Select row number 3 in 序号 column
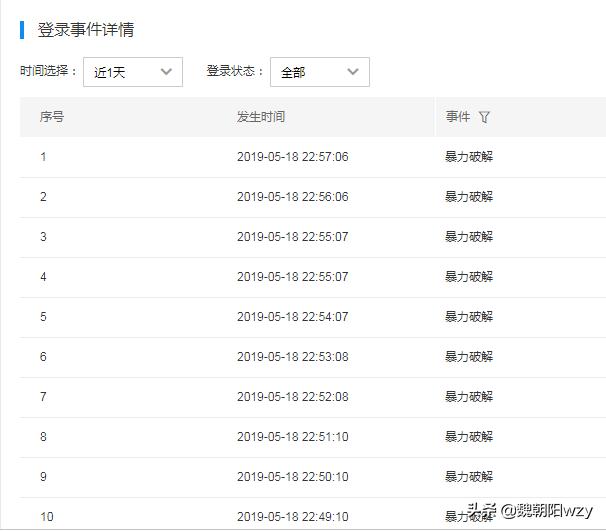 [43, 237]
